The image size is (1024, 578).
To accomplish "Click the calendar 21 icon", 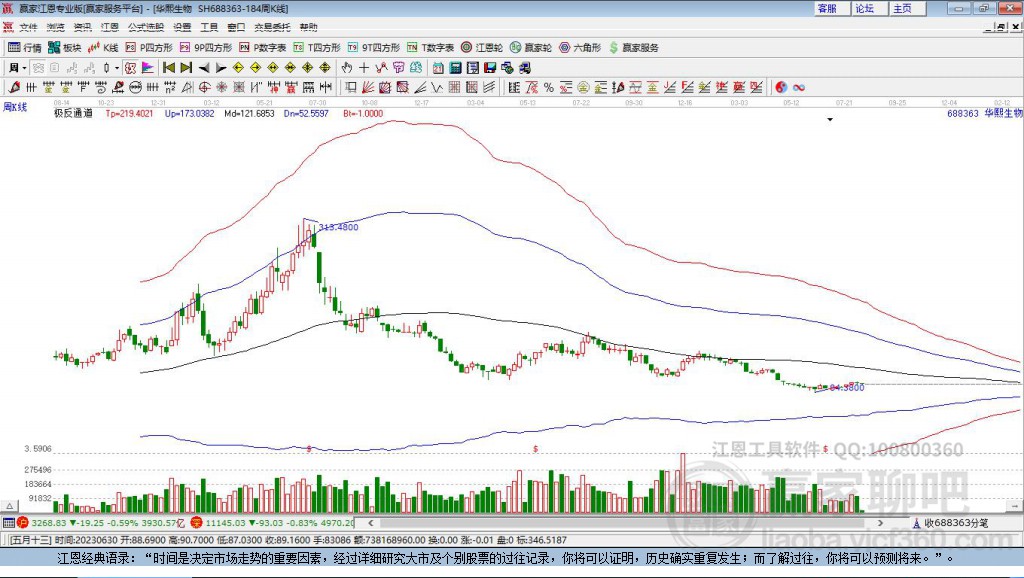I will (x=438, y=68).
